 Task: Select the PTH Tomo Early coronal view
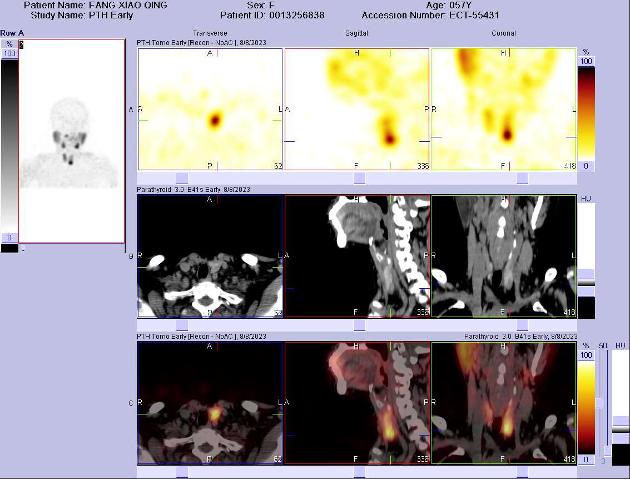503,110
